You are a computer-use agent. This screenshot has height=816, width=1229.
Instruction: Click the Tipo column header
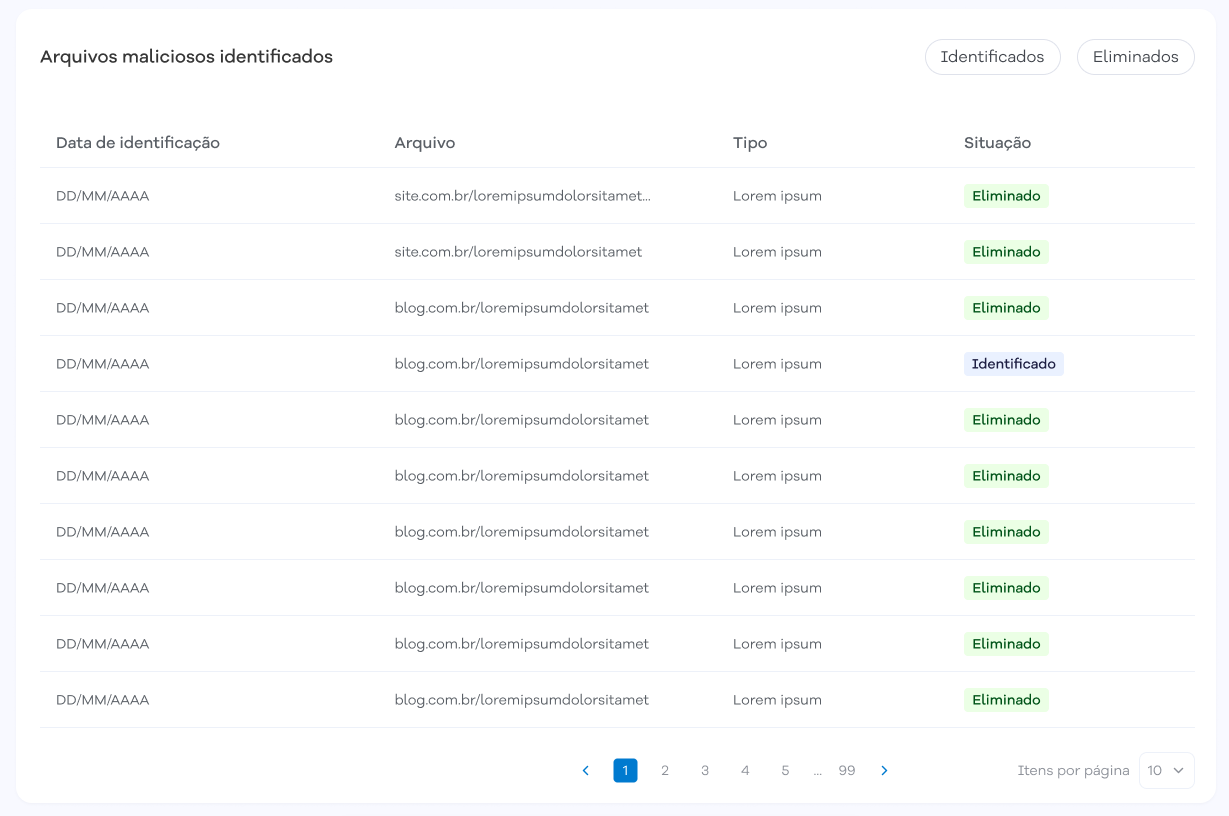pyautogui.click(x=750, y=143)
